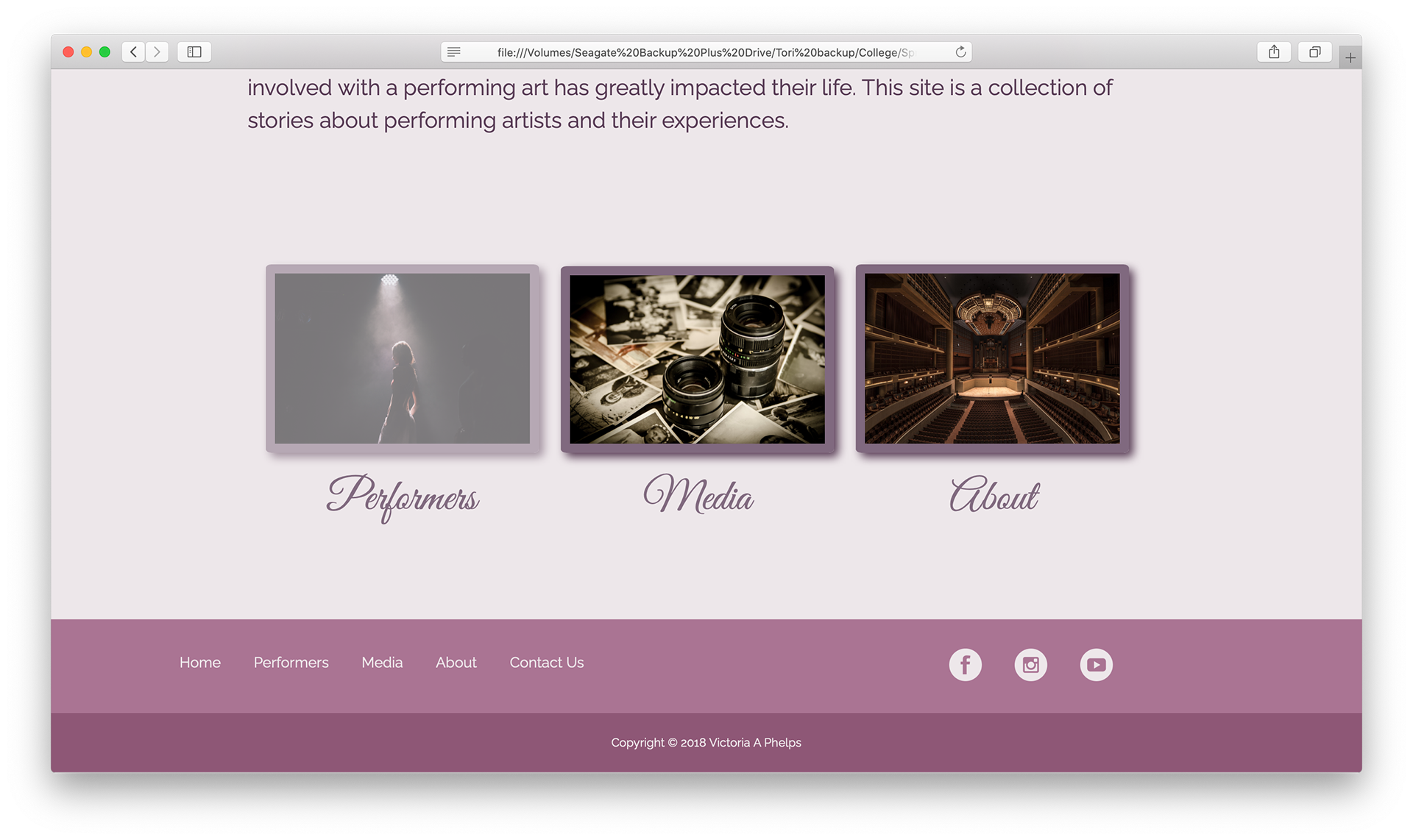Select the script Performers heading link
Image resolution: width=1413 pixels, height=840 pixels.
click(x=403, y=497)
